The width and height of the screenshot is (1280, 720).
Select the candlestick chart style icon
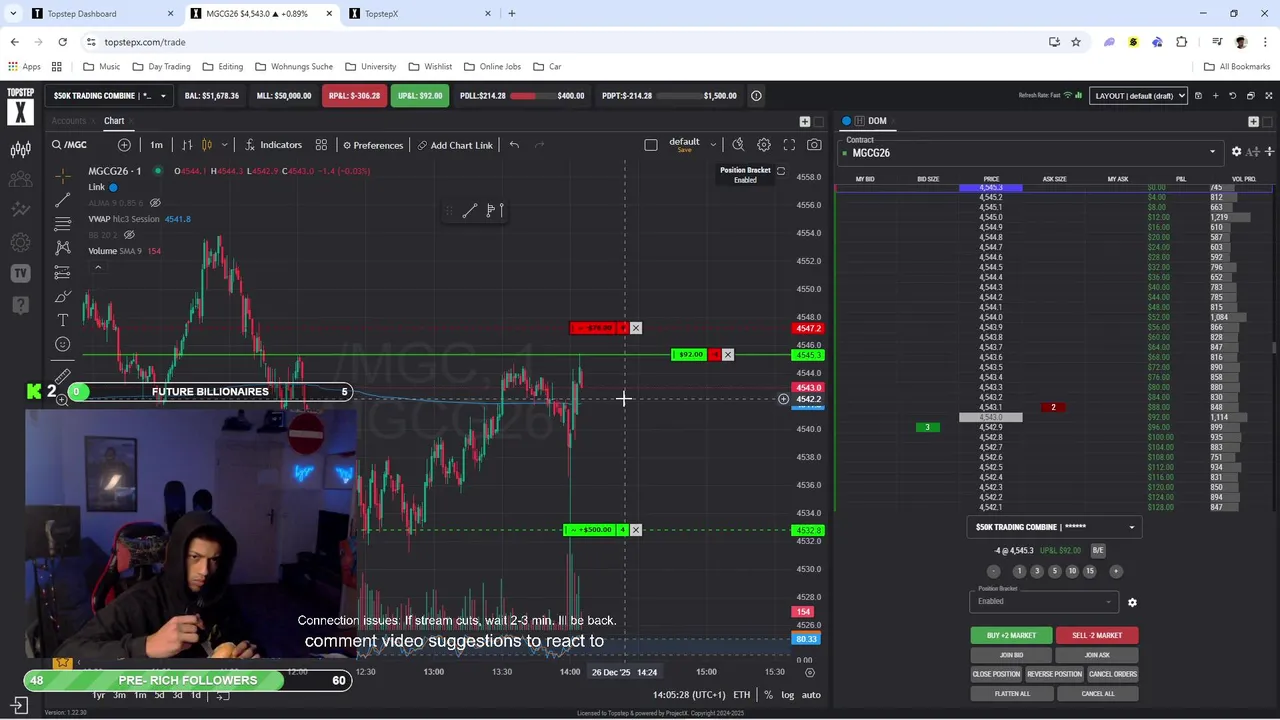coord(207,145)
